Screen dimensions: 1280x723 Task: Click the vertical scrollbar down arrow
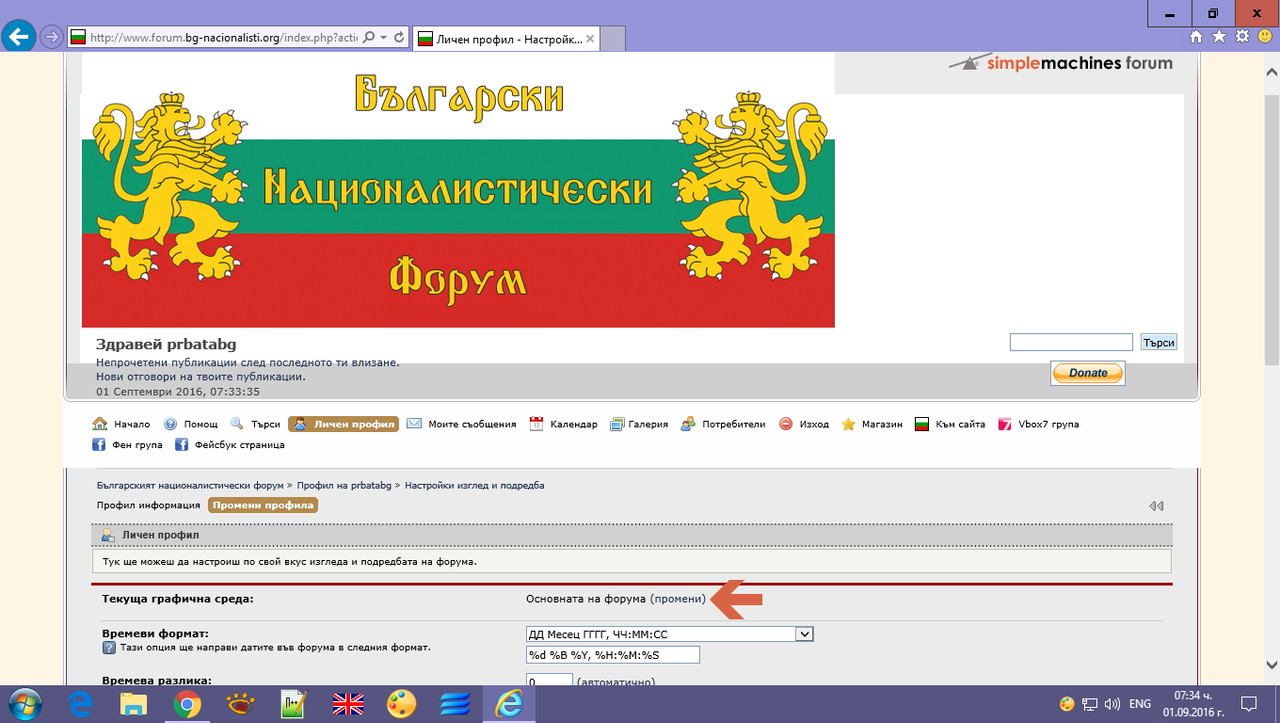[1271, 664]
